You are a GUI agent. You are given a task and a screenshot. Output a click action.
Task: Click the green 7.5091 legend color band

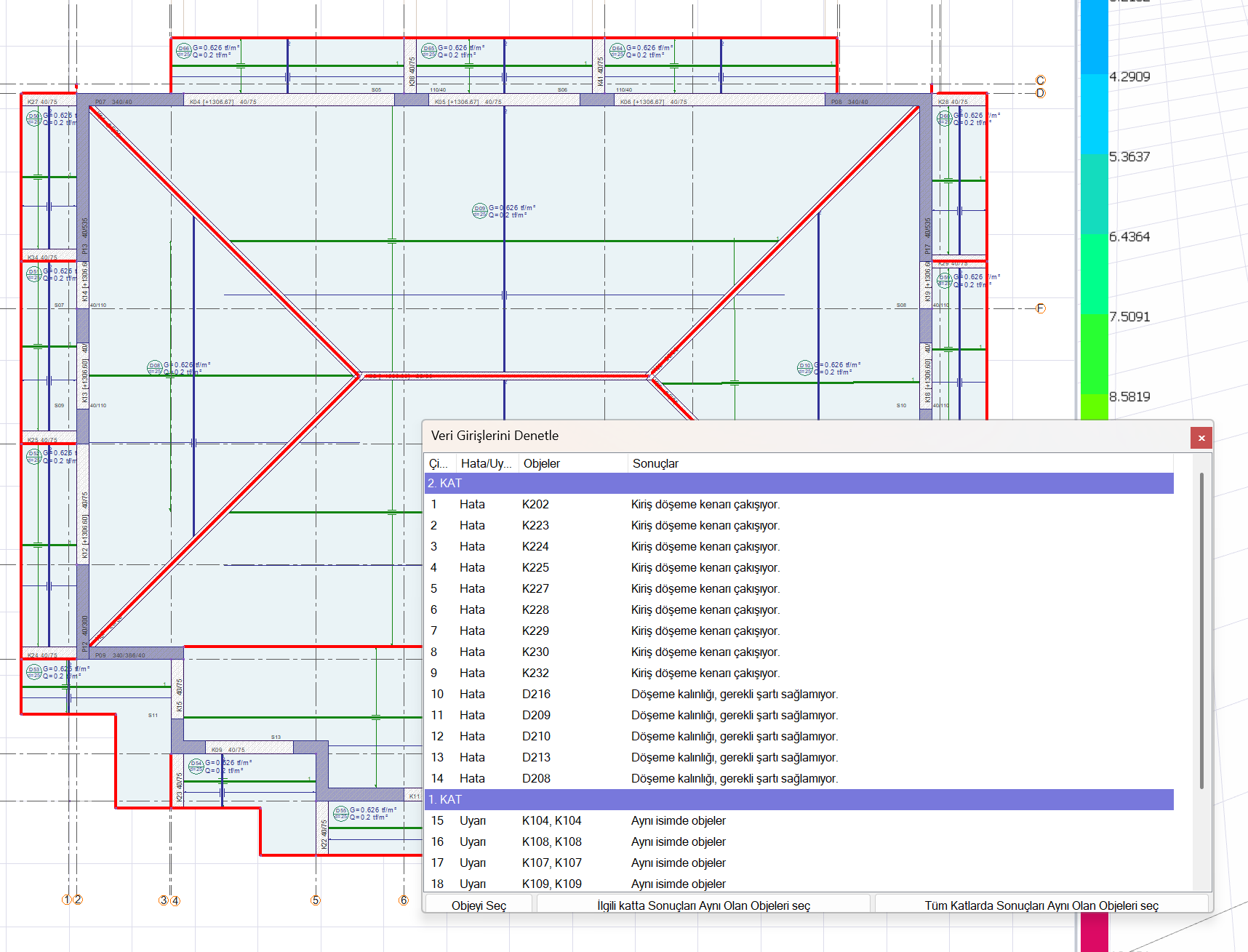(x=1093, y=353)
